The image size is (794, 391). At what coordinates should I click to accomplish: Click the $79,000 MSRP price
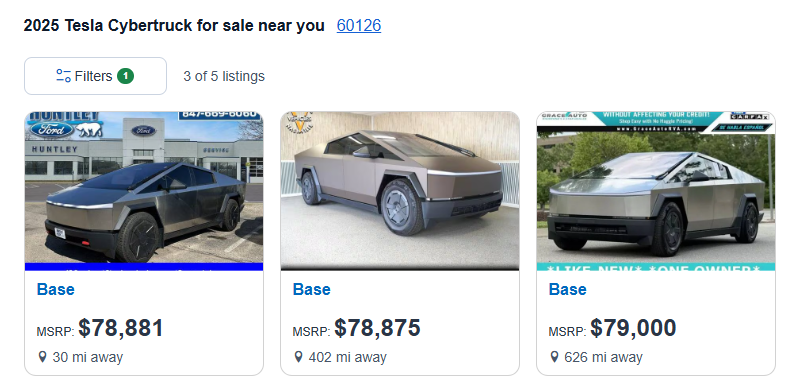click(x=633, y=328)
